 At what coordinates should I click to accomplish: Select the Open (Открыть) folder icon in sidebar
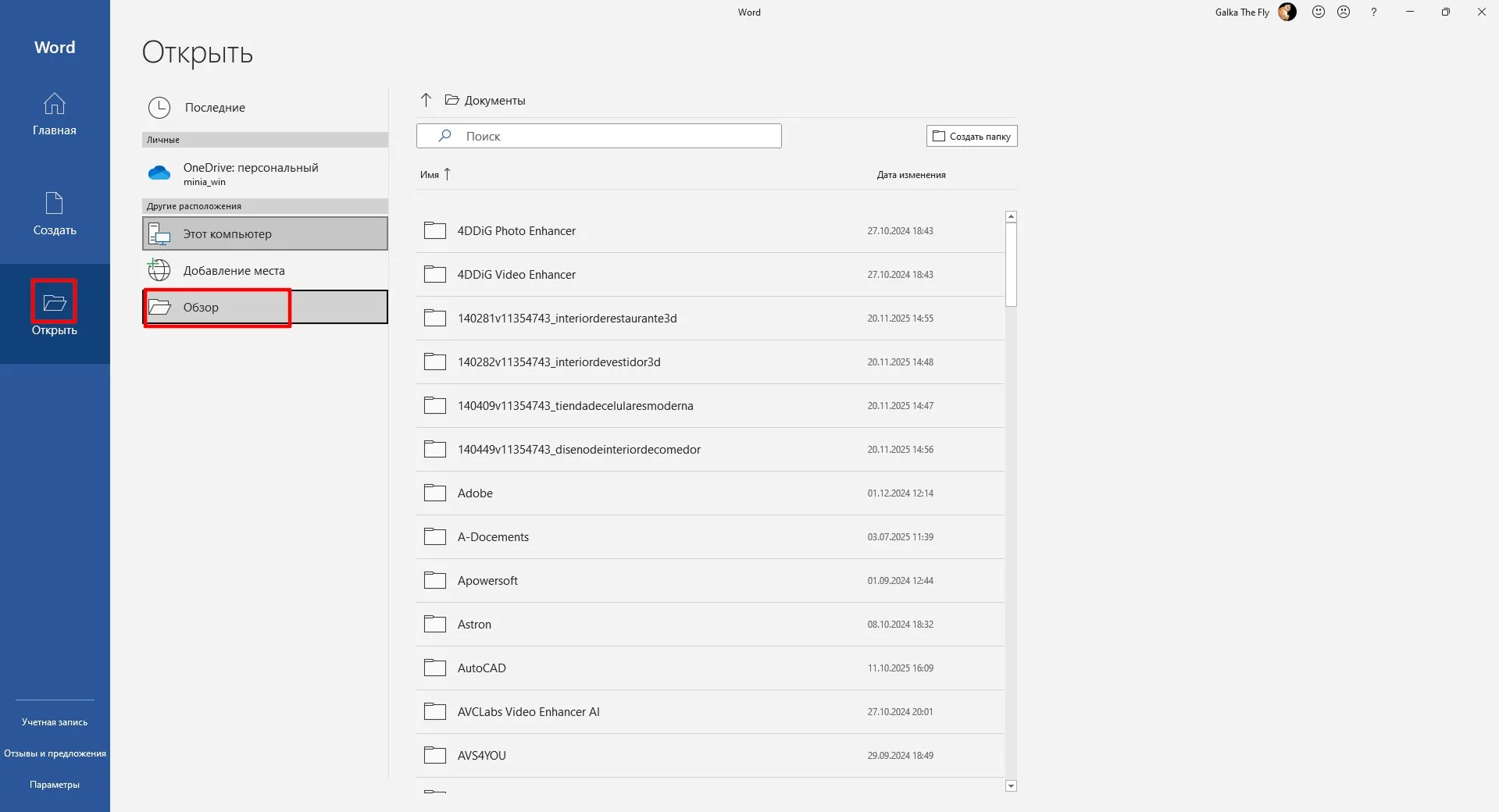point(54,303)
